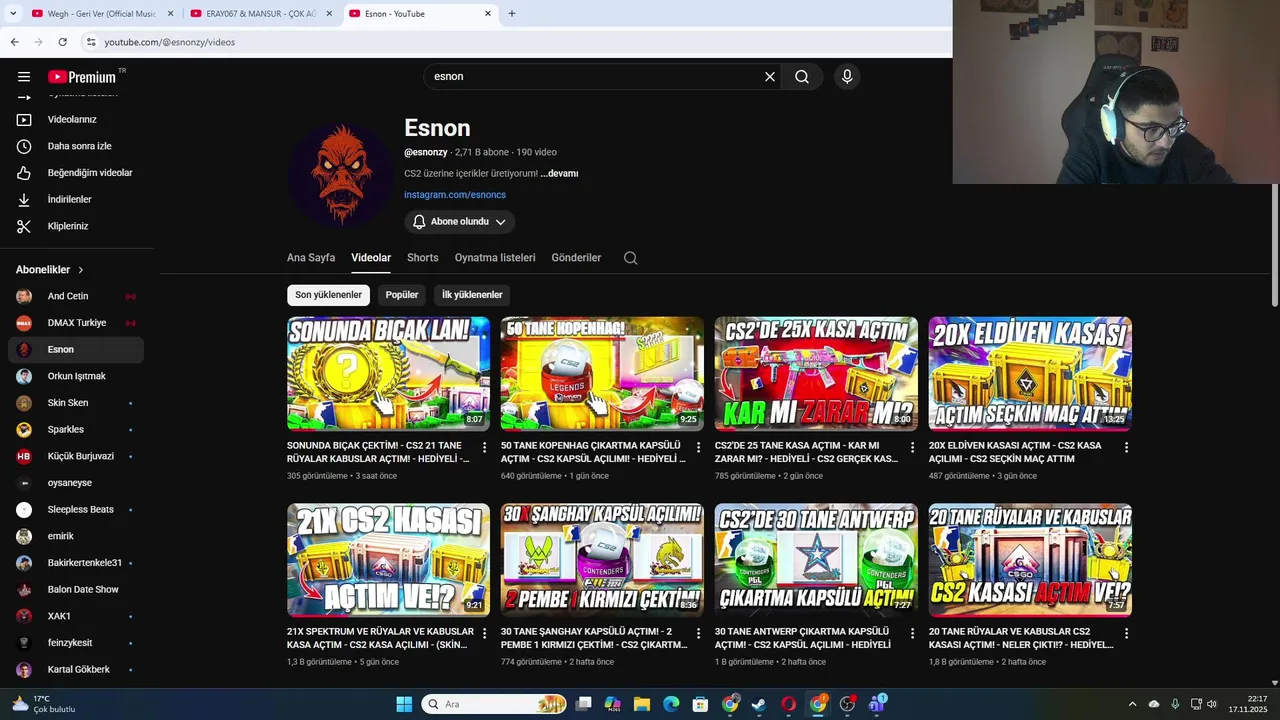Start voice search with microphone
Viewport: 1280px width, 720px height.
coord(847,77)
